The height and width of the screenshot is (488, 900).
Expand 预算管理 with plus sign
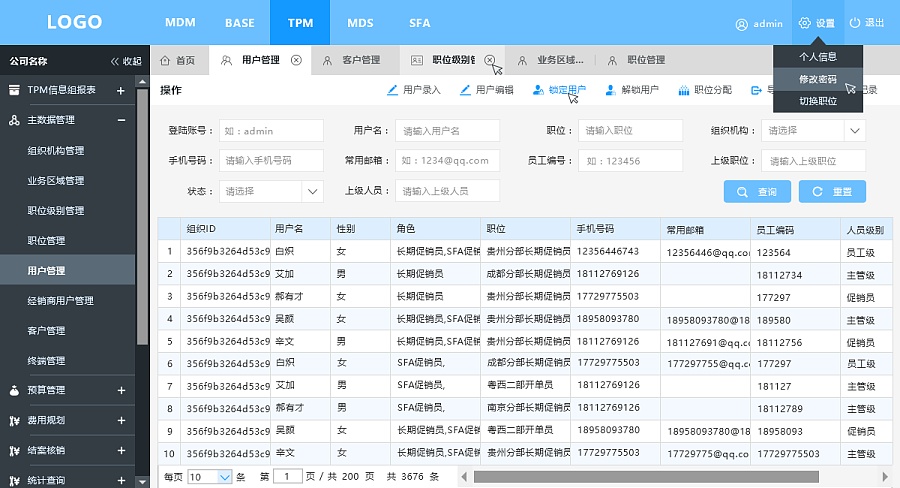click(121, 390)
